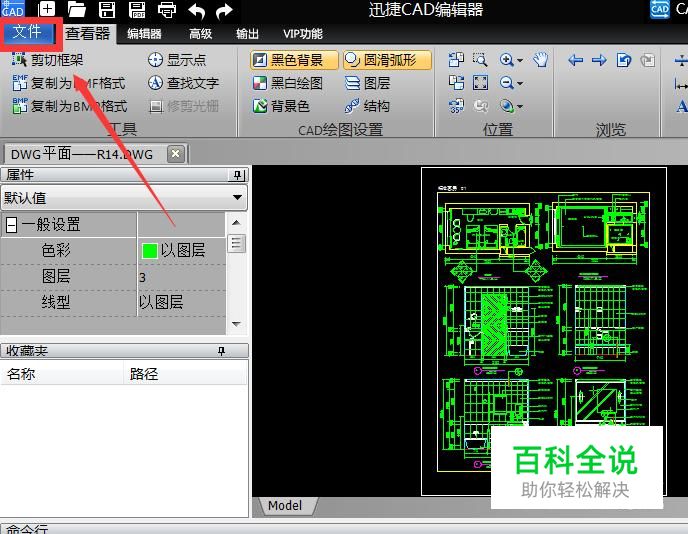688x534 pixels.
Task: Switch to the 编辑器 editor tab
Action: coord(144,34)
